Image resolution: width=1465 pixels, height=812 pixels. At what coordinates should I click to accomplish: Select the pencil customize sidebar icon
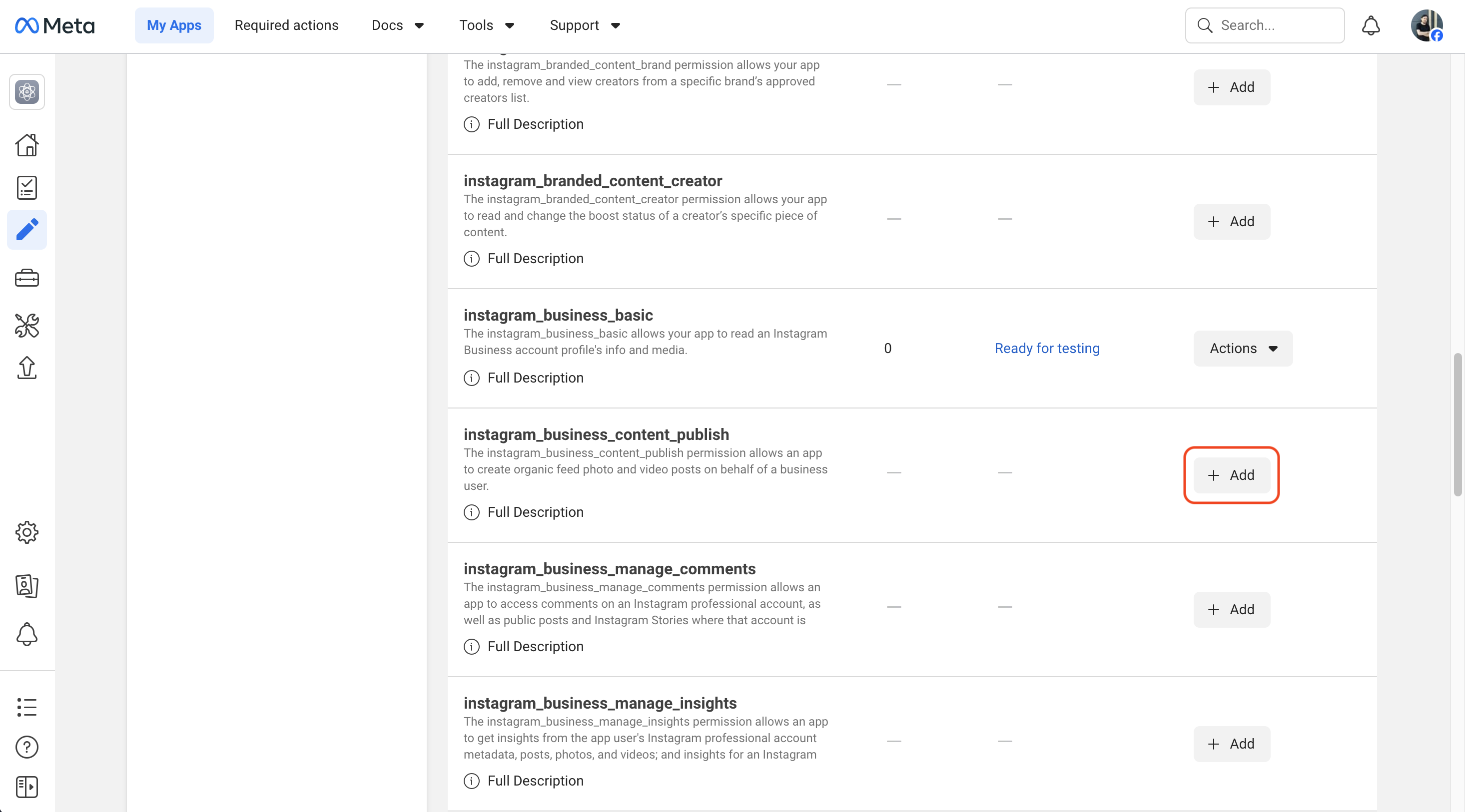[26, 230]
